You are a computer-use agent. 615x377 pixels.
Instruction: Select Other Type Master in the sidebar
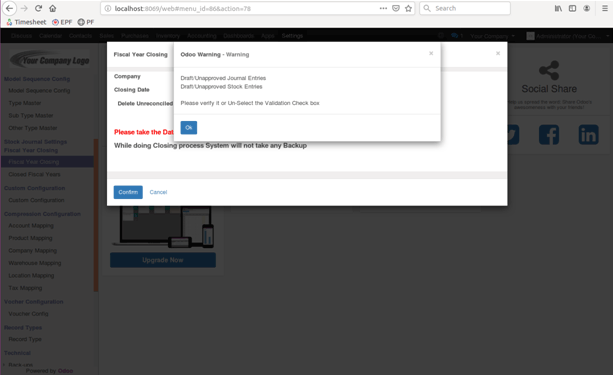(x=33, y=128)
